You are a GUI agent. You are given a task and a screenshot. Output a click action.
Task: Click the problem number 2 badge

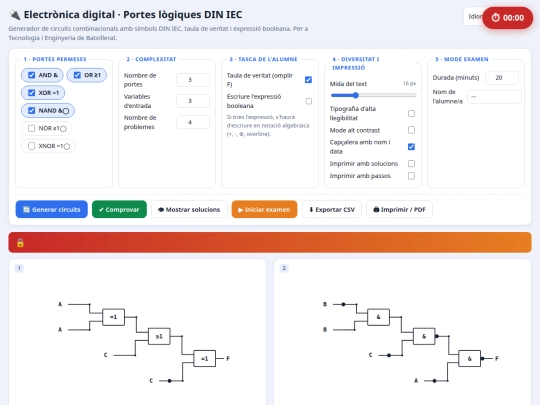(x=284, y=268)
